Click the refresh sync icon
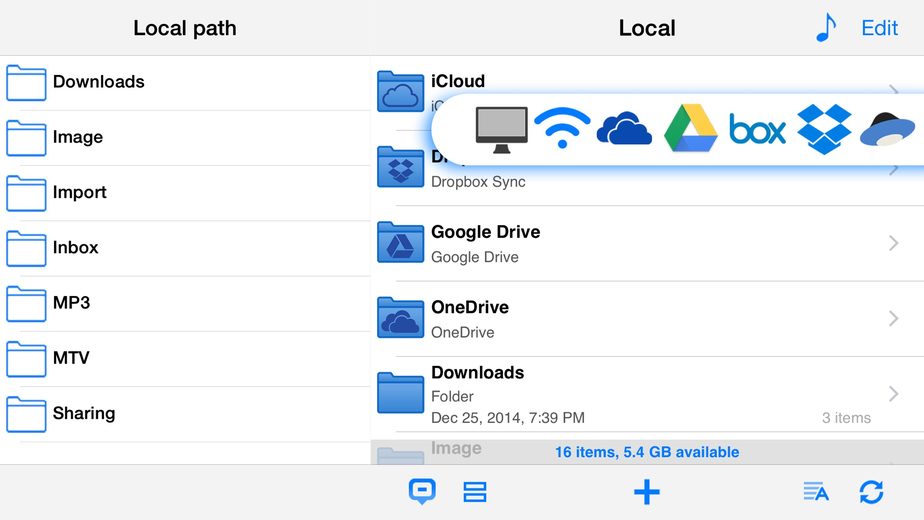Viewport: 924px width, 520px height. (x=871, y=492)
